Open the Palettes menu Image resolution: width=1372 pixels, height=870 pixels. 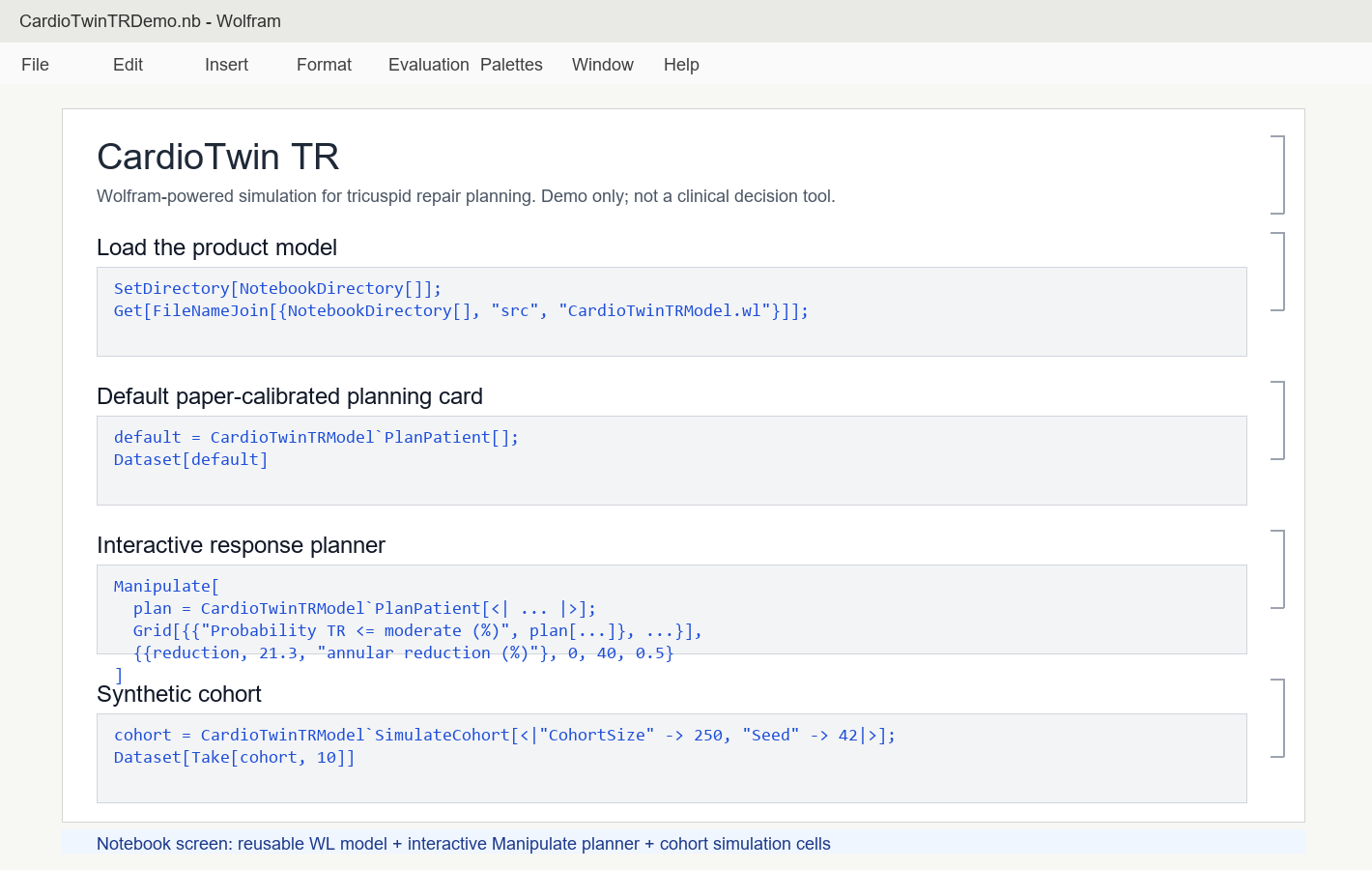[511, 65]
